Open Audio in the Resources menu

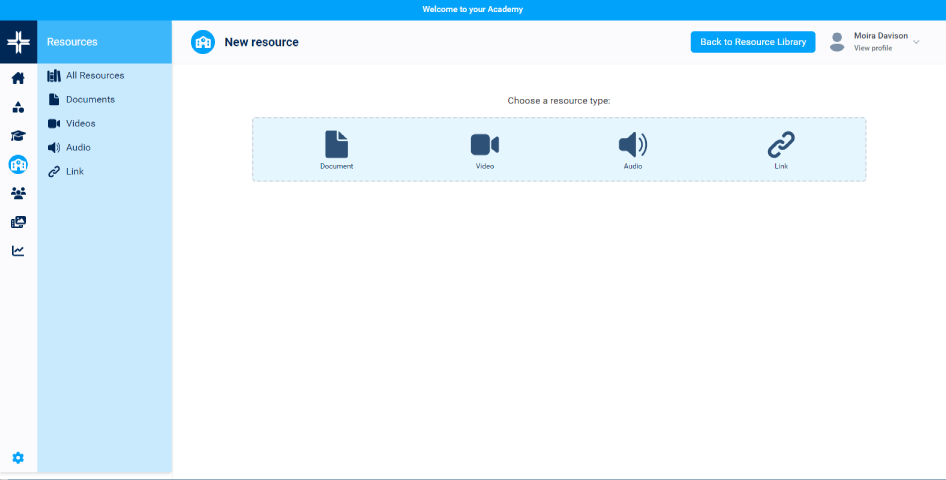tap(77, 148)
